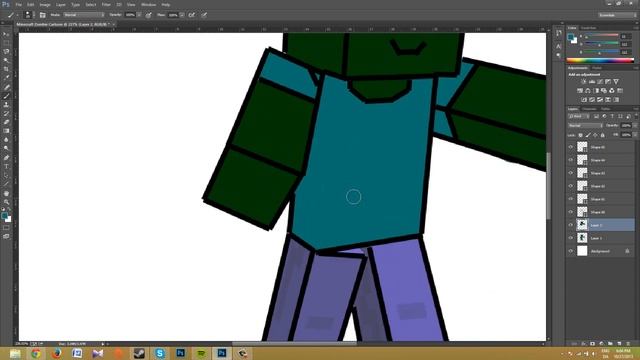Open the Image menu
The width and height of the screenshot is (640, 360).
(45, 4)
